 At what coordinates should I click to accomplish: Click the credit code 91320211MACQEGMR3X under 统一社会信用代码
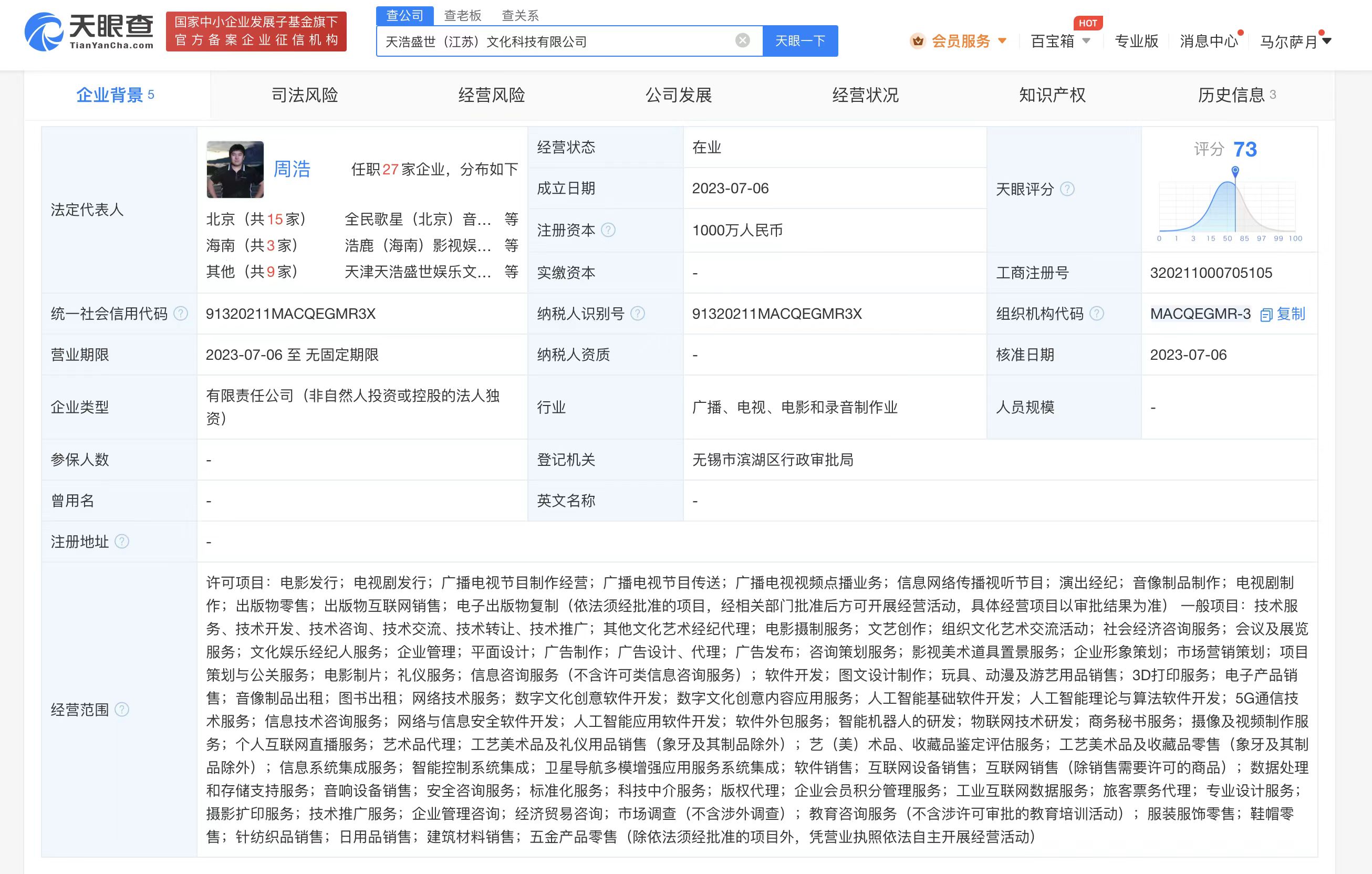tap(290, 314)
